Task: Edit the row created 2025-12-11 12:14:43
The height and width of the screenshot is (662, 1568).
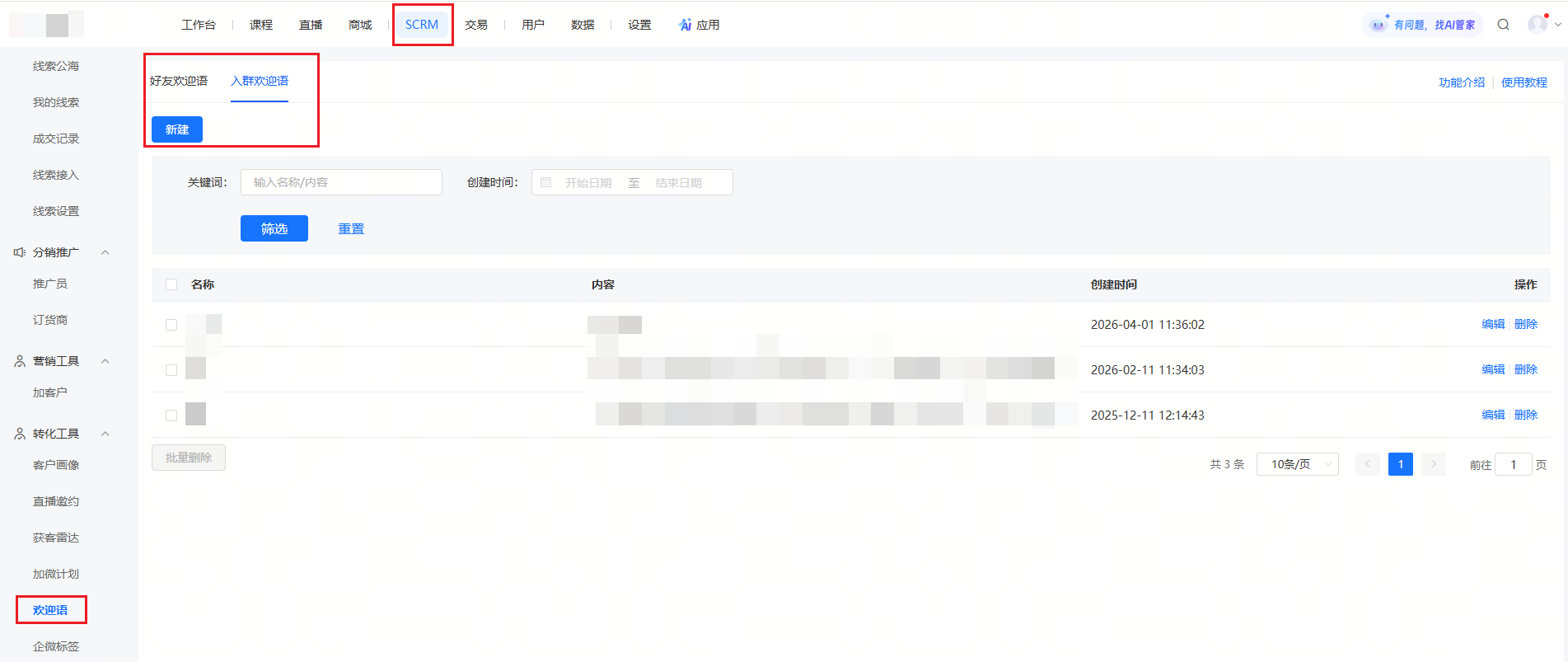Action: [1493, 415]
